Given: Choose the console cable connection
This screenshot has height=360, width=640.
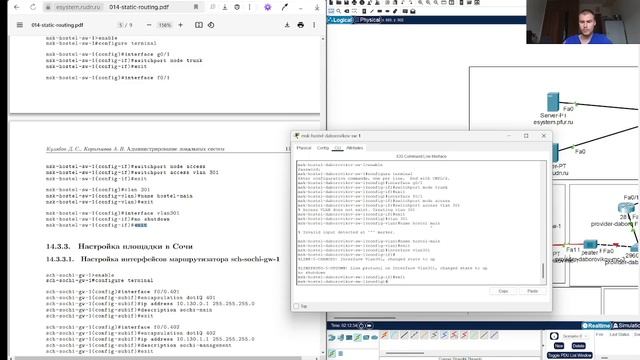Looking at the screenshot, I should pos(394,335).
